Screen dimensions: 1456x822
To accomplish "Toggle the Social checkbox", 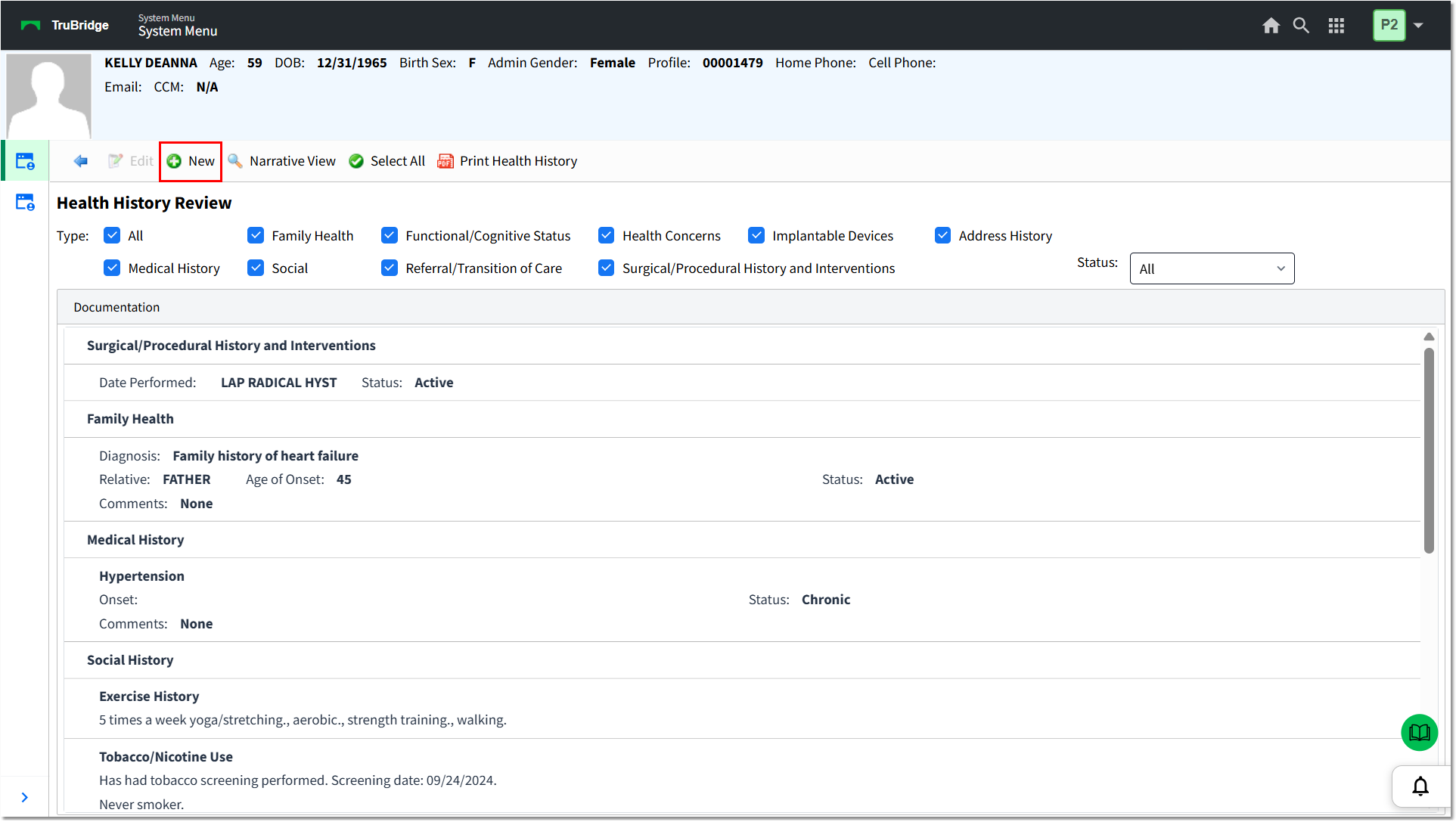I will [256, 268].
